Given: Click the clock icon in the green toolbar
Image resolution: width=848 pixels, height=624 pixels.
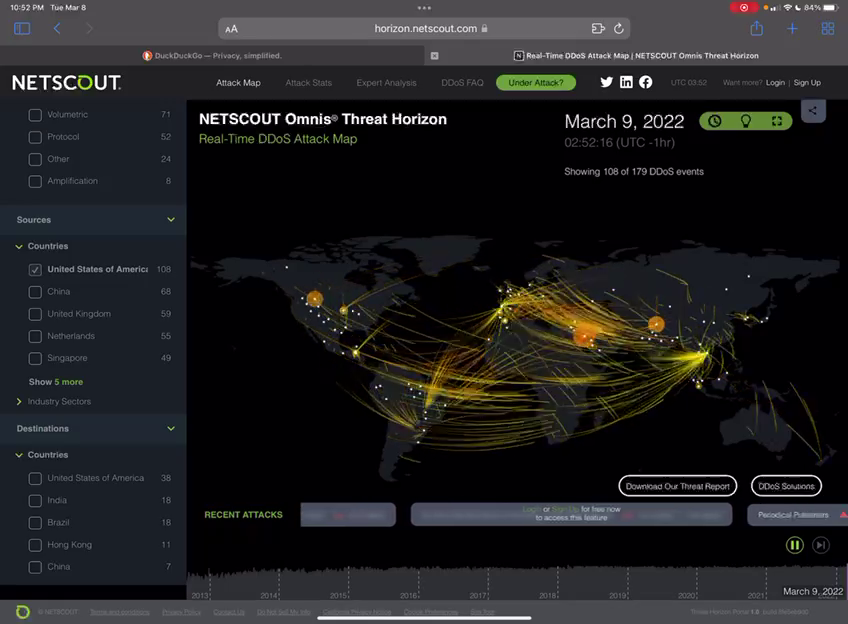Looking at the screenshot, I should tap(715, 121).
